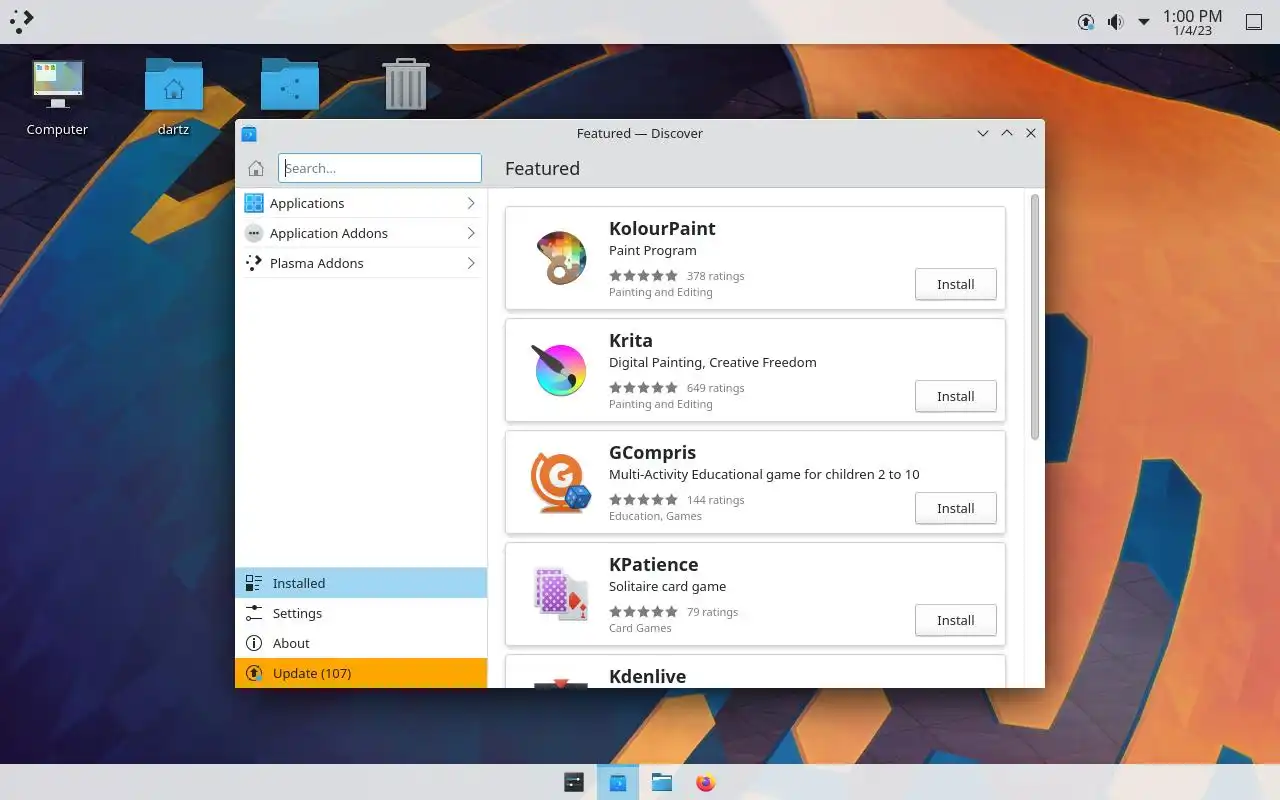Install KolourPaint
Viewport: 1280px width, 800px height.
(955, 284)
